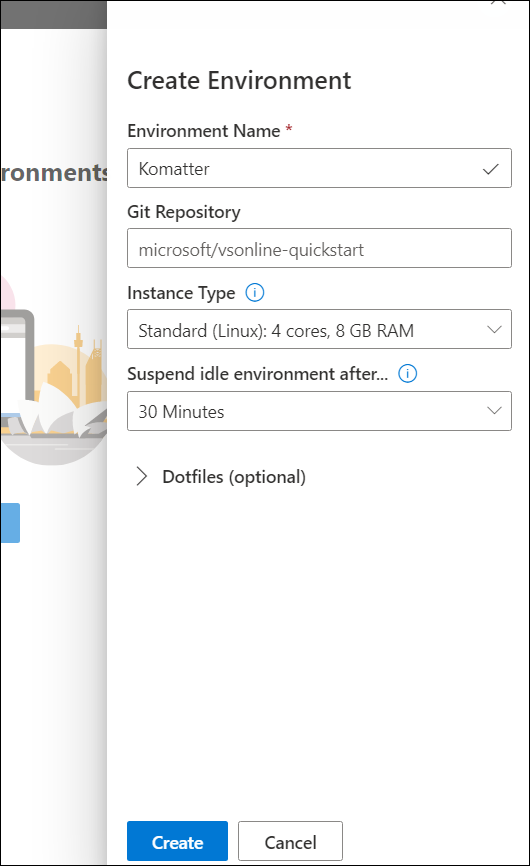Click the arrow icon left of Dotfiles
The image size is (530, 866).
click(x=142, y=476)
